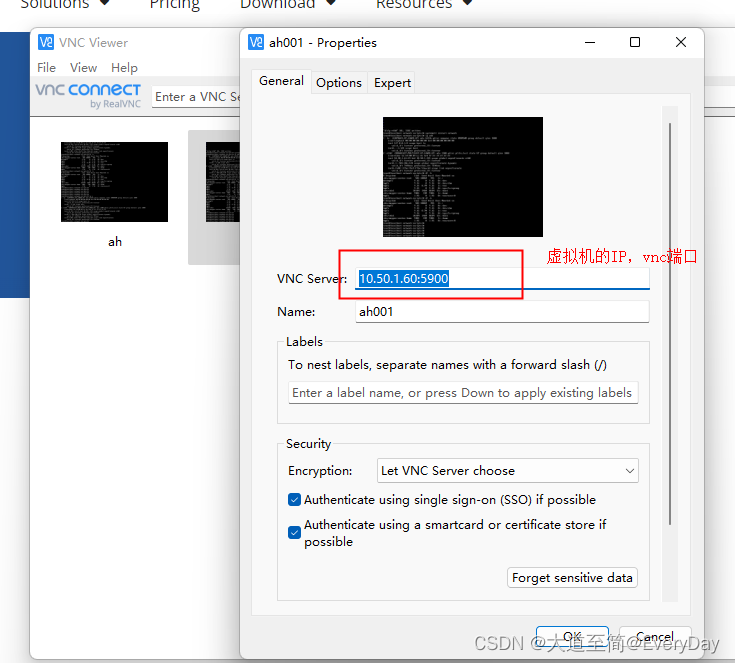Maximize the ah001 Properties dialog

635,42
